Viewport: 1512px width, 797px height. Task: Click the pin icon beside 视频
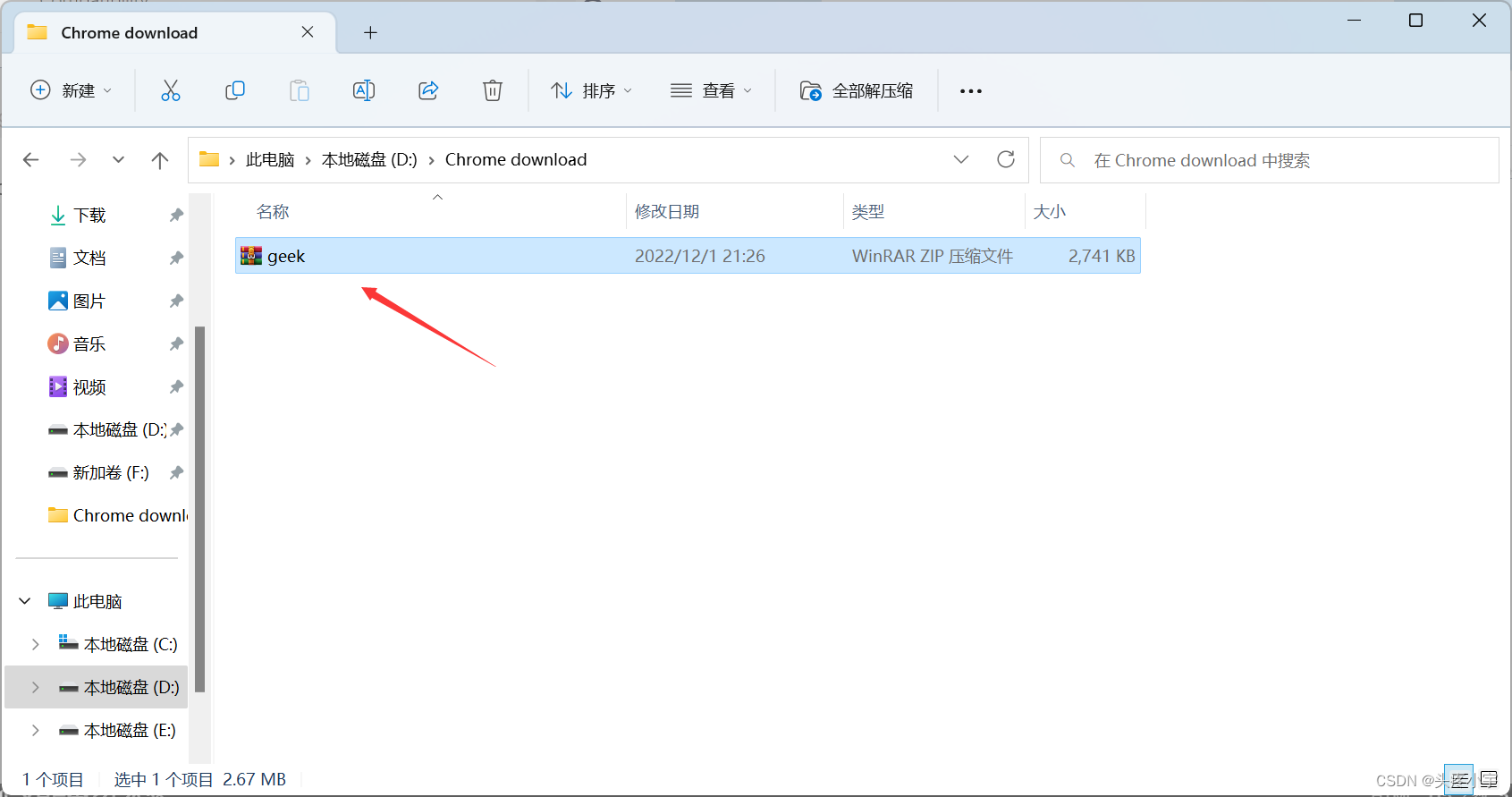click(x=176, y=387)
